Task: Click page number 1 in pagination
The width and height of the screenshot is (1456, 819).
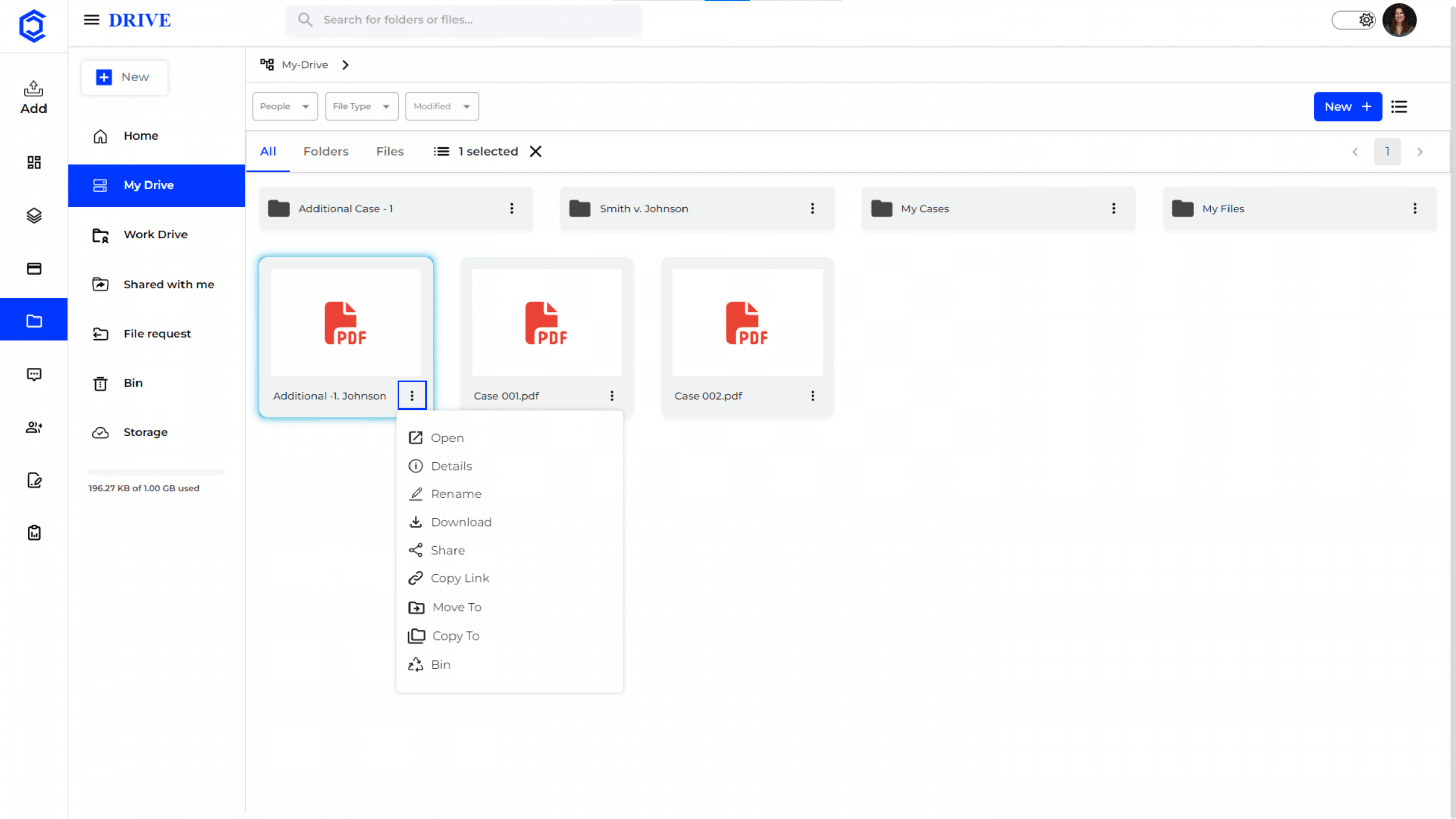Action: pos(1388,152)
